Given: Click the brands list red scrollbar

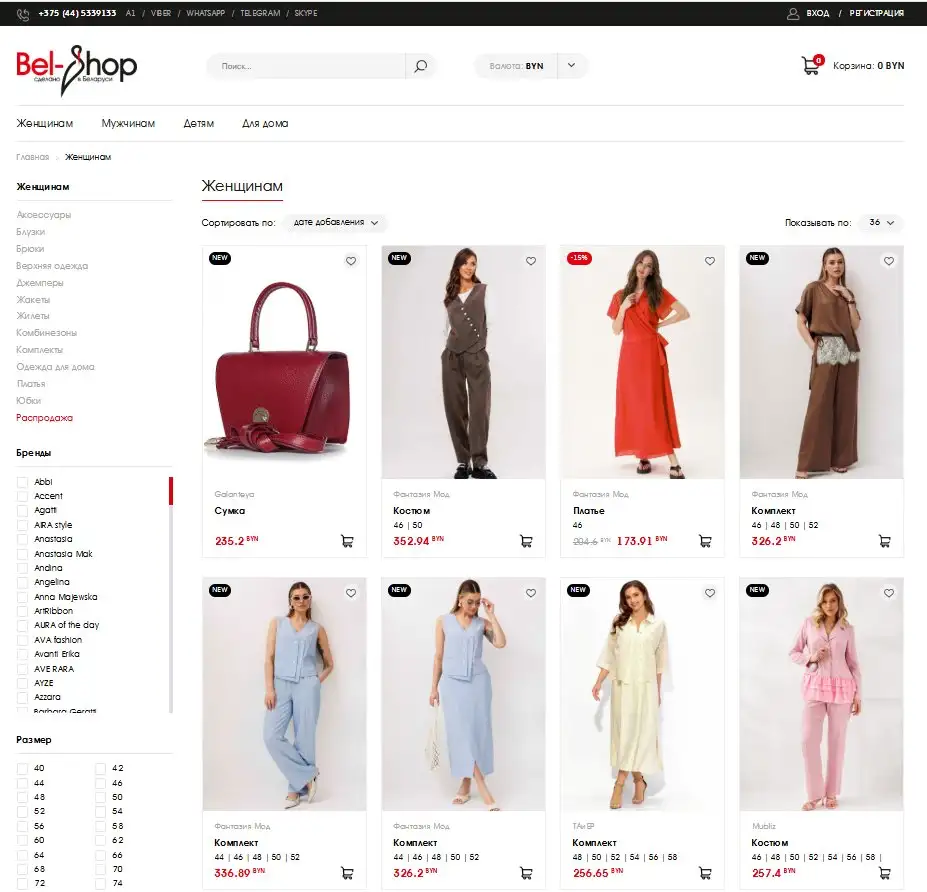Looking at the screenshot, I should click(x=171, y=491).
